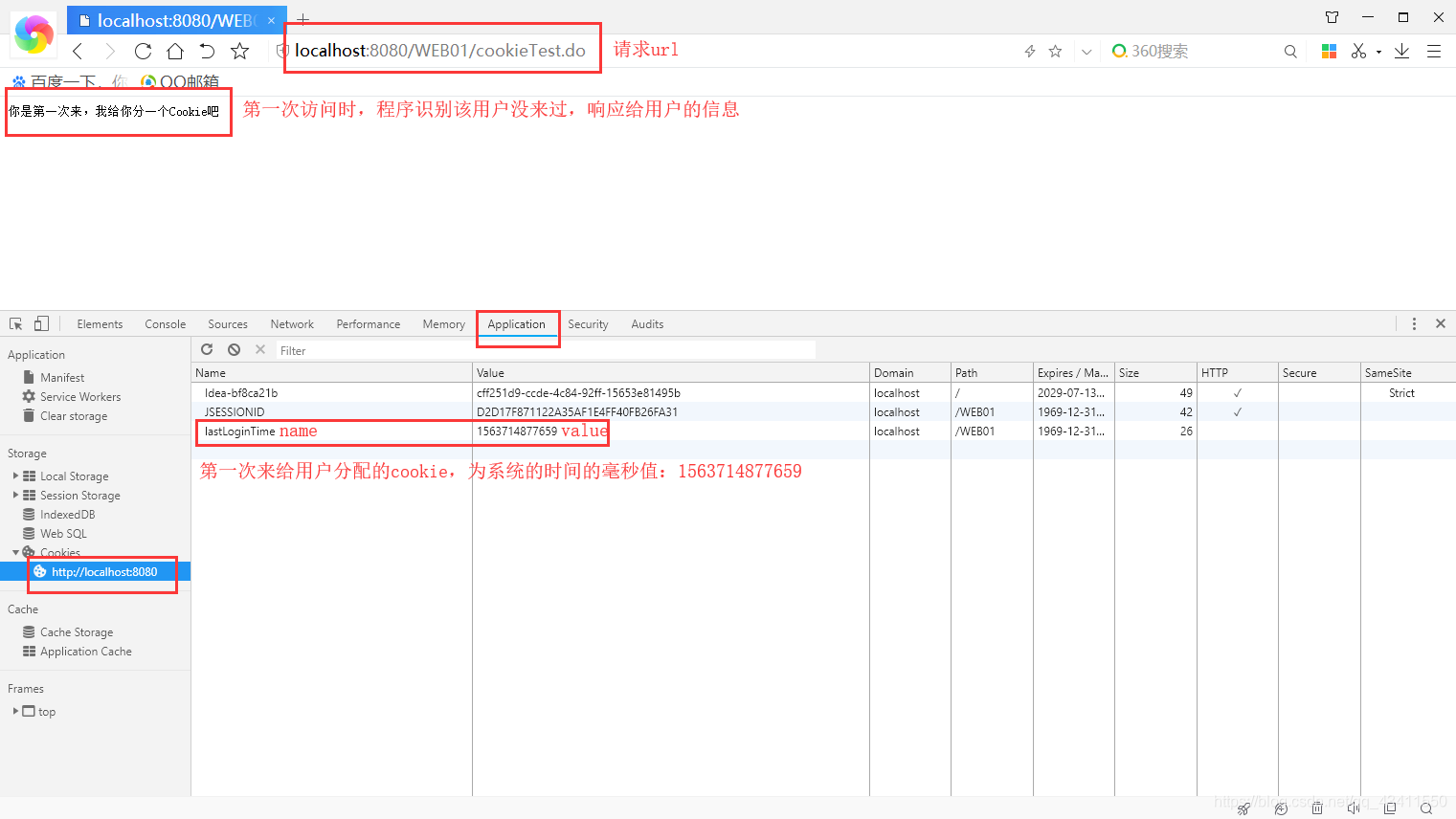Viewport: 1456px width, 819px height.
Task: Open Cache Storage in the sidebar
Action: coord(77,632)
